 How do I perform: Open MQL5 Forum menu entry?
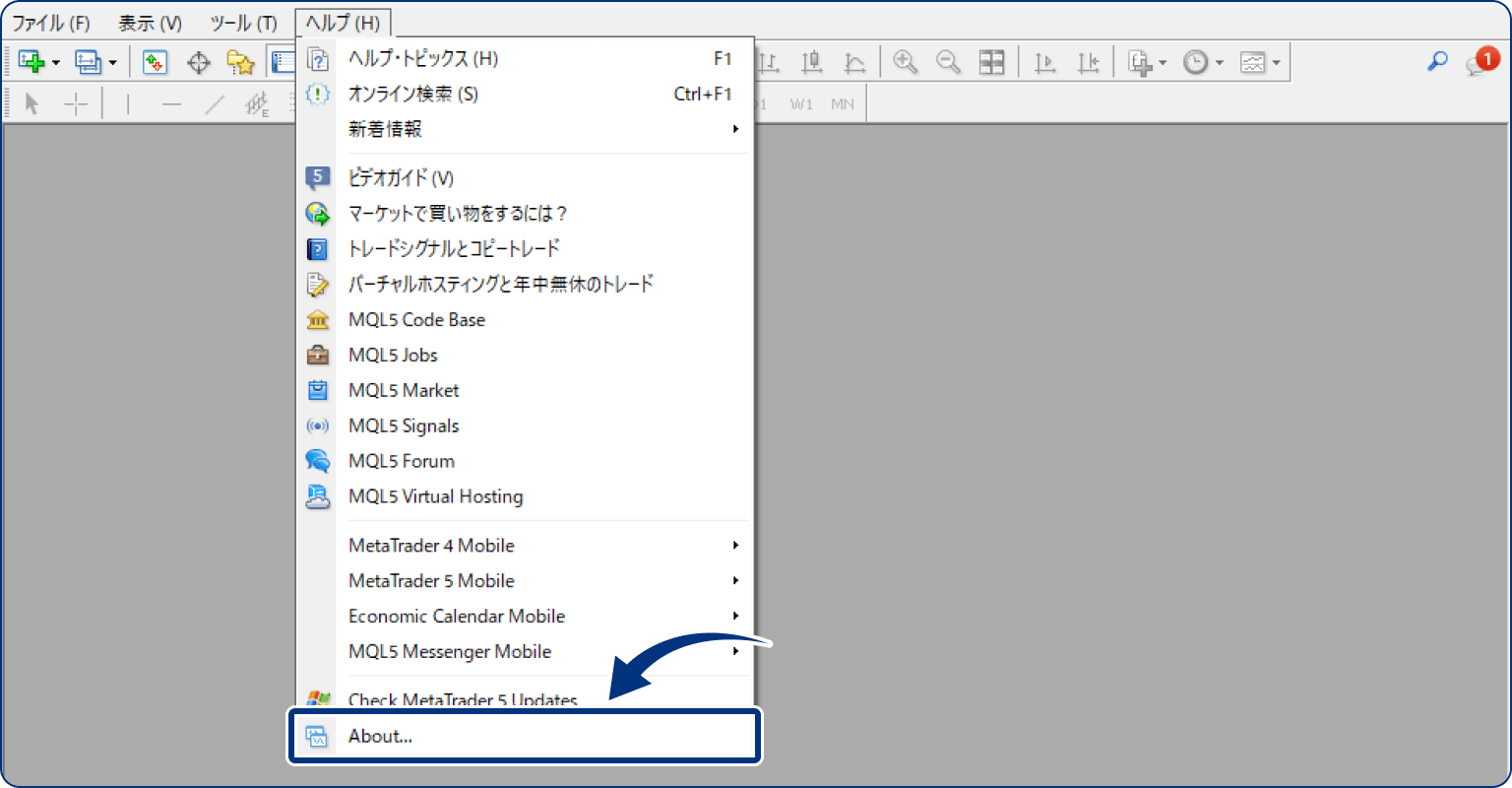[525, 462]
